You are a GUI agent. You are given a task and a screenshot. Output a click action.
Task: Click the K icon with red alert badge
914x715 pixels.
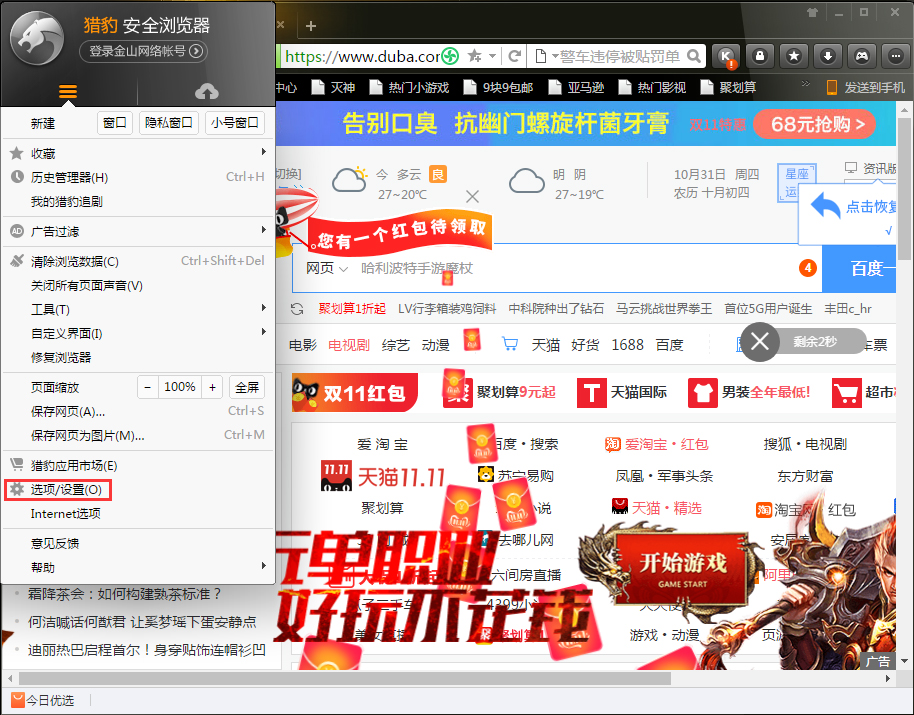(x=727, y=55)
